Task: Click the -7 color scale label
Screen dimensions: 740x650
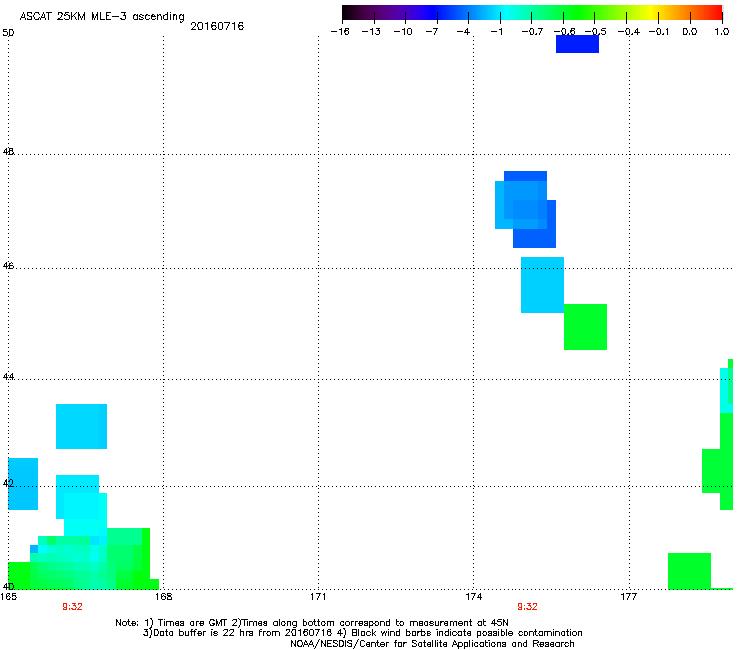Action: click(x=431, y=32)
